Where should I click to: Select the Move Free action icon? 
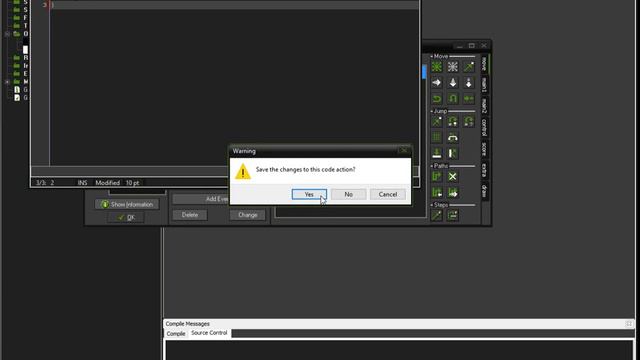pyautogui.click(x=453, y=67)
